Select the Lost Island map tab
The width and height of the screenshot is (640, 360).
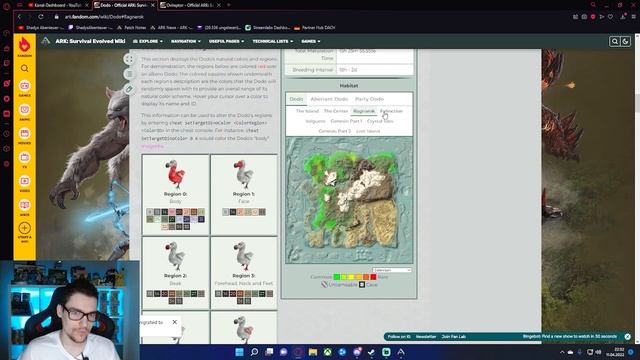[x=368, y=131]
